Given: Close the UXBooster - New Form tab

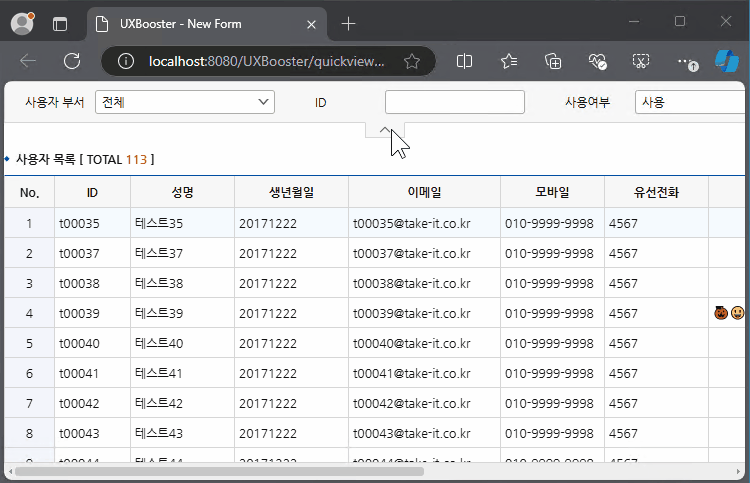Looking at the screenshot, I should (x=311, y=24).
